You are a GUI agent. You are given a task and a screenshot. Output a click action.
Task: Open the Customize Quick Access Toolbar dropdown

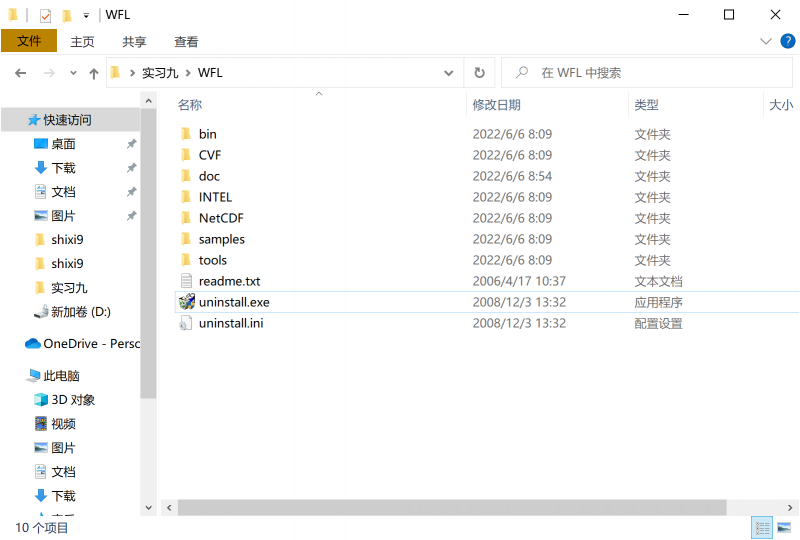pyautogui.click(x=86, y=15)
